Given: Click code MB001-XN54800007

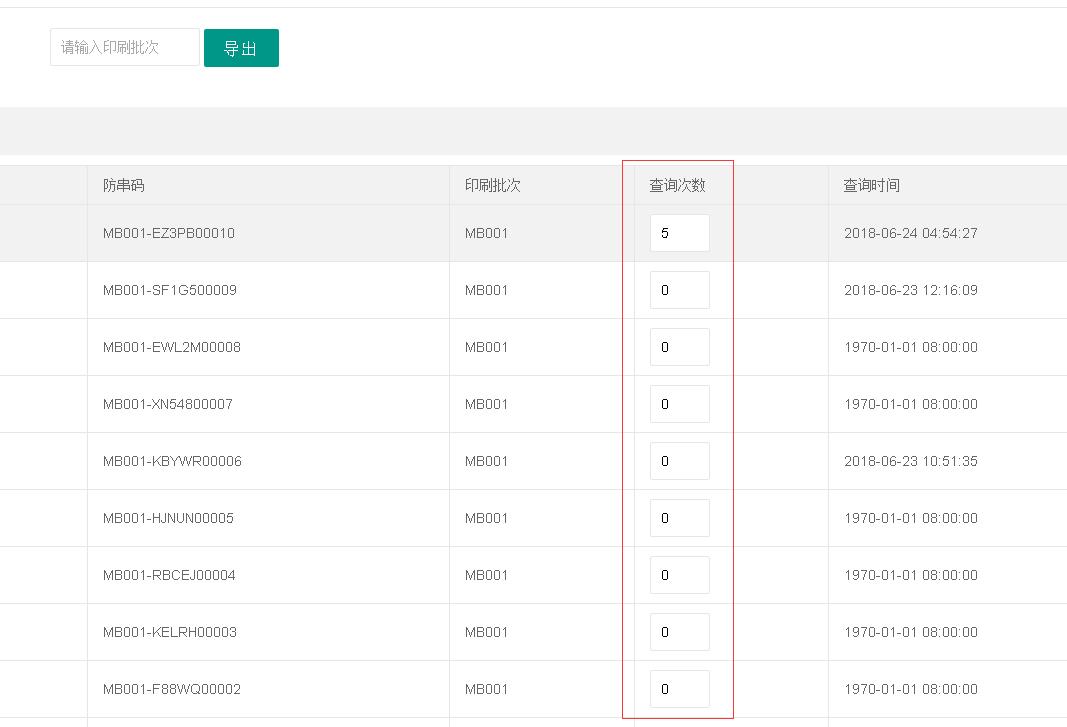Looking at the screenshot, I should (167, 404).
